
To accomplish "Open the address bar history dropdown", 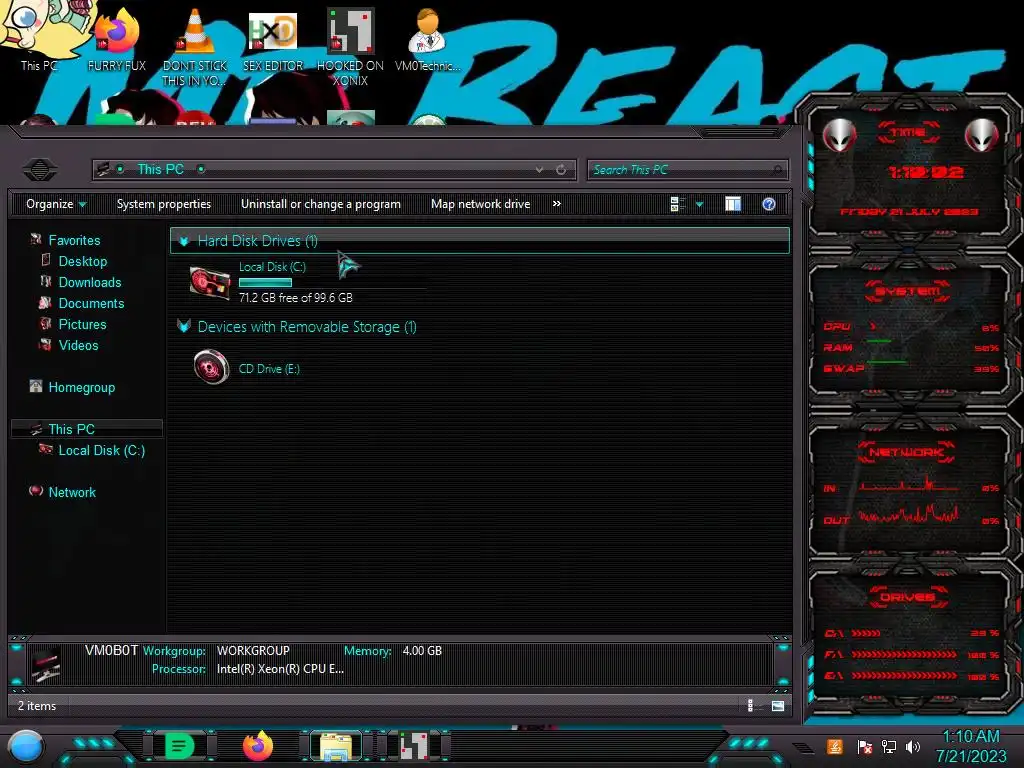I will coord(539,170).
